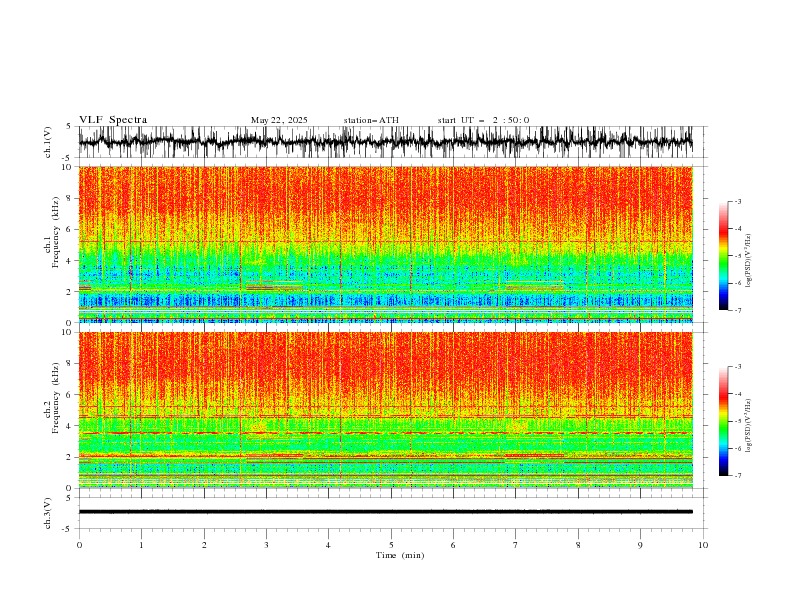Viewport: 792px width, 612px height.
Task: Click the ch.1 "Frequency (kHz)" axis label
Action: coord(56,232)
